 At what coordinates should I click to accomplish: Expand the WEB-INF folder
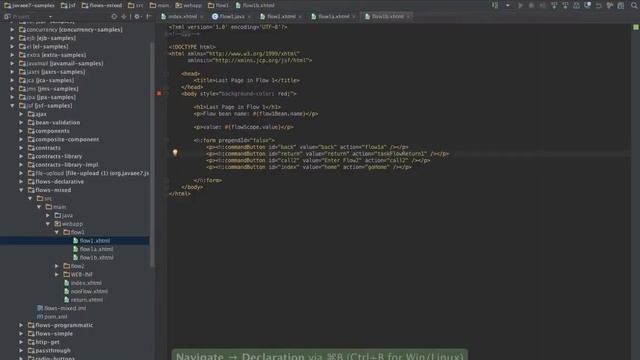point(57,274)
